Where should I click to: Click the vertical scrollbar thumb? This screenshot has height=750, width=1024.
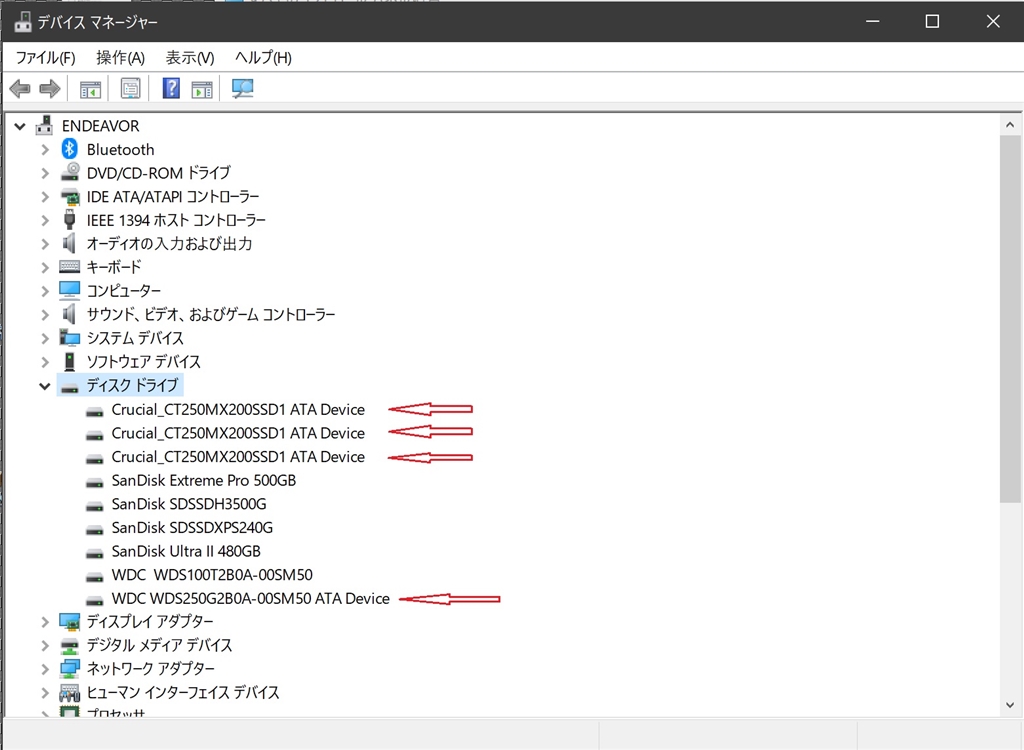pyautogui.click(x=1010, y=319)
